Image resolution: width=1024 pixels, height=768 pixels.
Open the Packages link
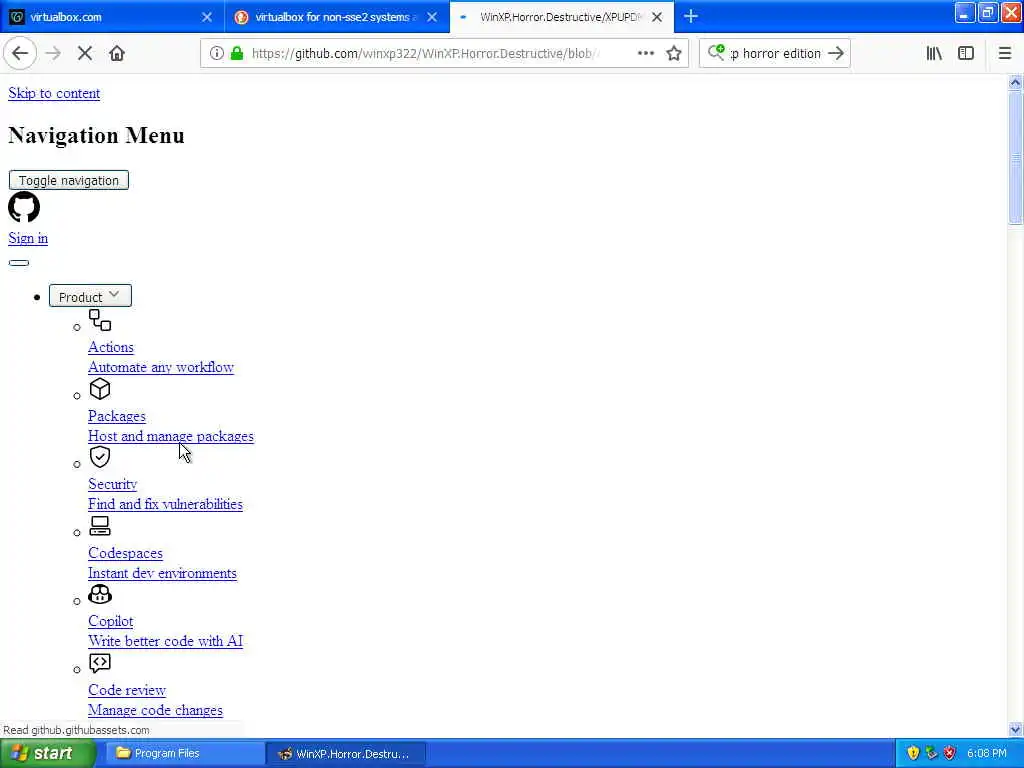[117, 417]
